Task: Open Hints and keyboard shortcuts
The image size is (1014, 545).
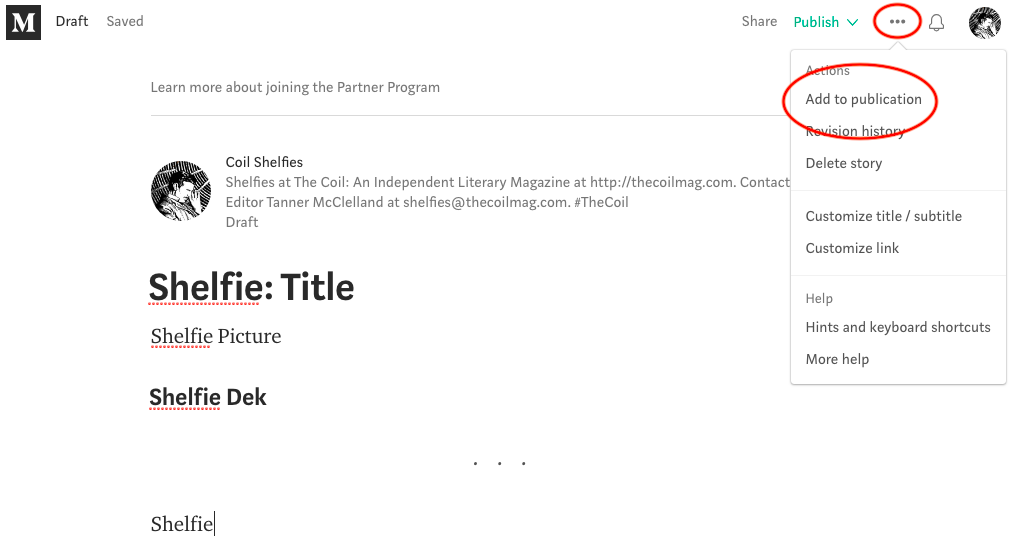Action: coord(898,327)
